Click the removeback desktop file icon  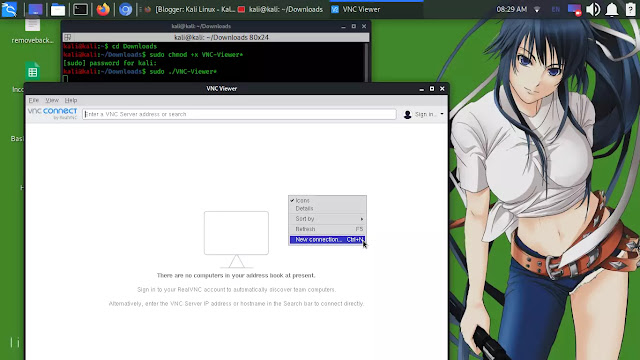(x=32, y=31)
